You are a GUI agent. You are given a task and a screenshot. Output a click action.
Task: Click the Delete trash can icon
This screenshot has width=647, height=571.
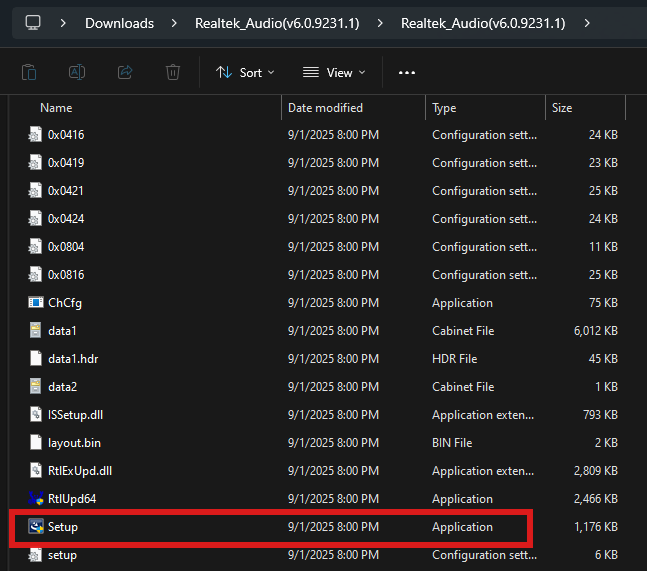point(173,72)
